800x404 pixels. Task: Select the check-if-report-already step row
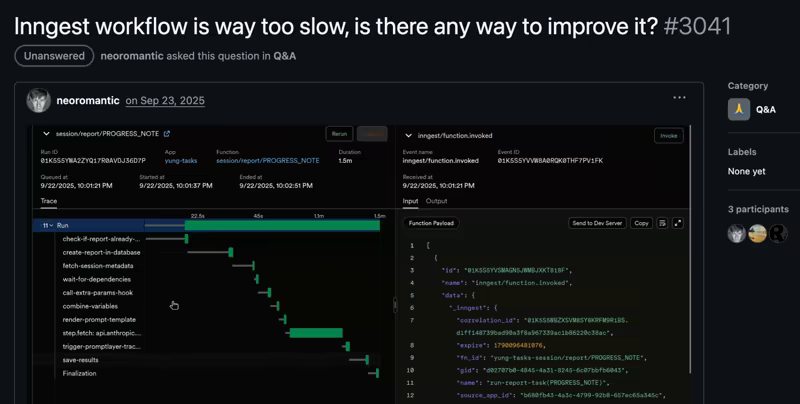tap(207, 239)
